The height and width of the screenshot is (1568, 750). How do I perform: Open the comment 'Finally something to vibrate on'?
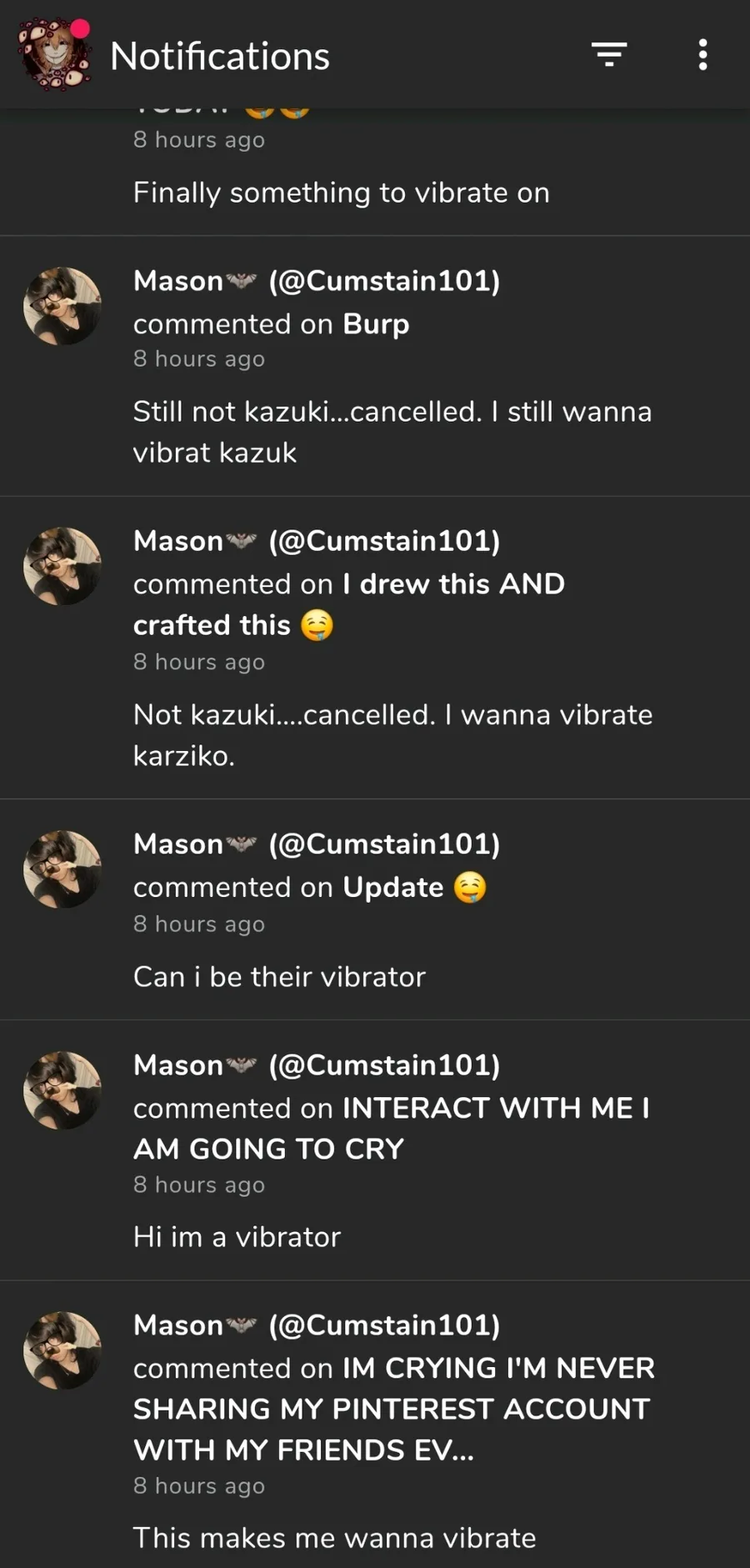(x=341, y=193)
